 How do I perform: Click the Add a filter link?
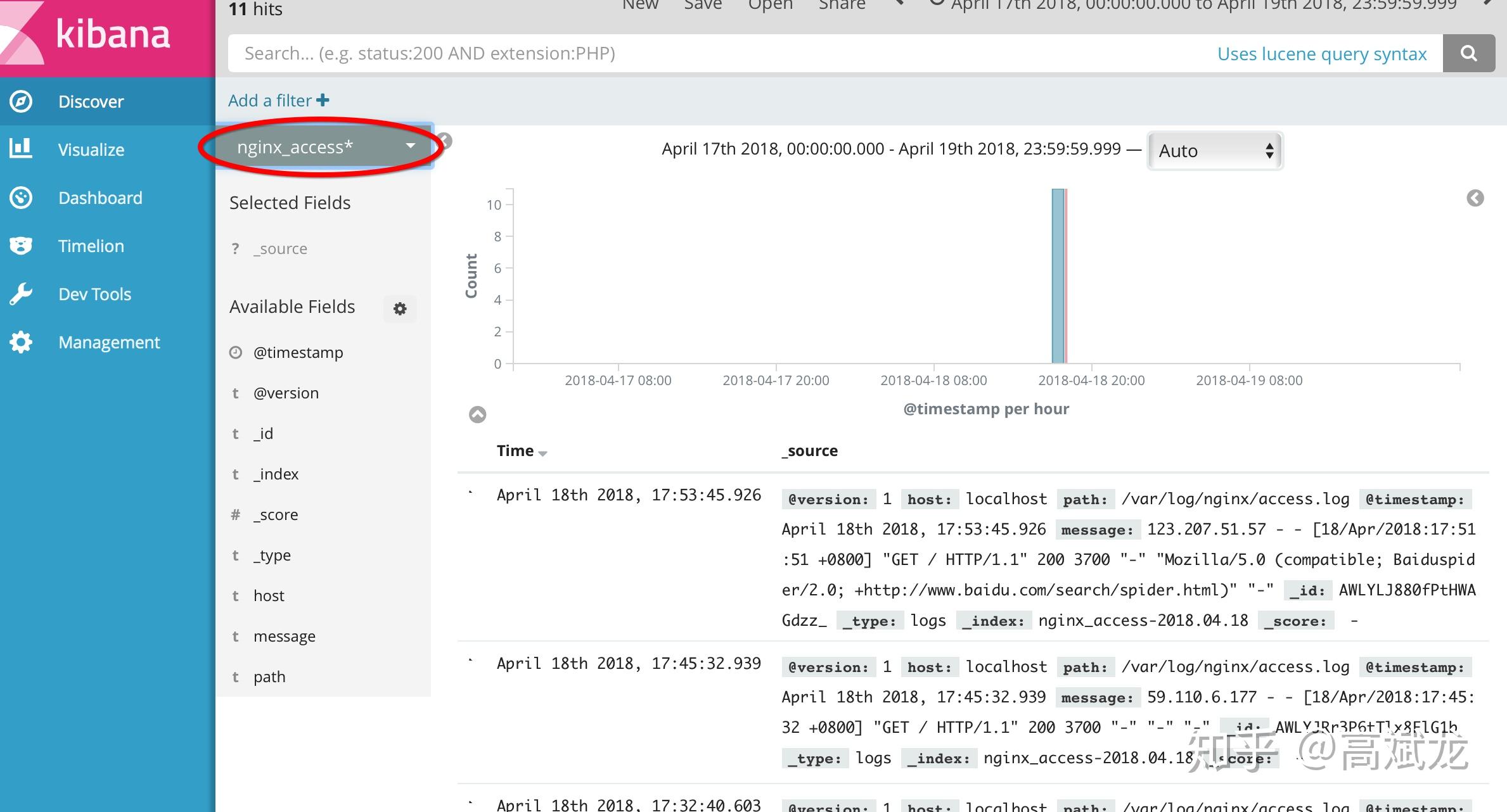[278, 100]
